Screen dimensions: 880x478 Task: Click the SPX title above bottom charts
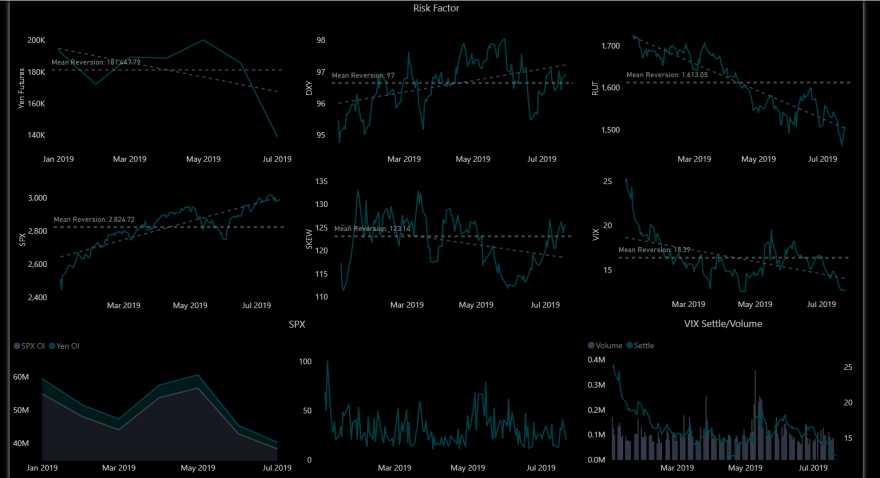point(297,324)
